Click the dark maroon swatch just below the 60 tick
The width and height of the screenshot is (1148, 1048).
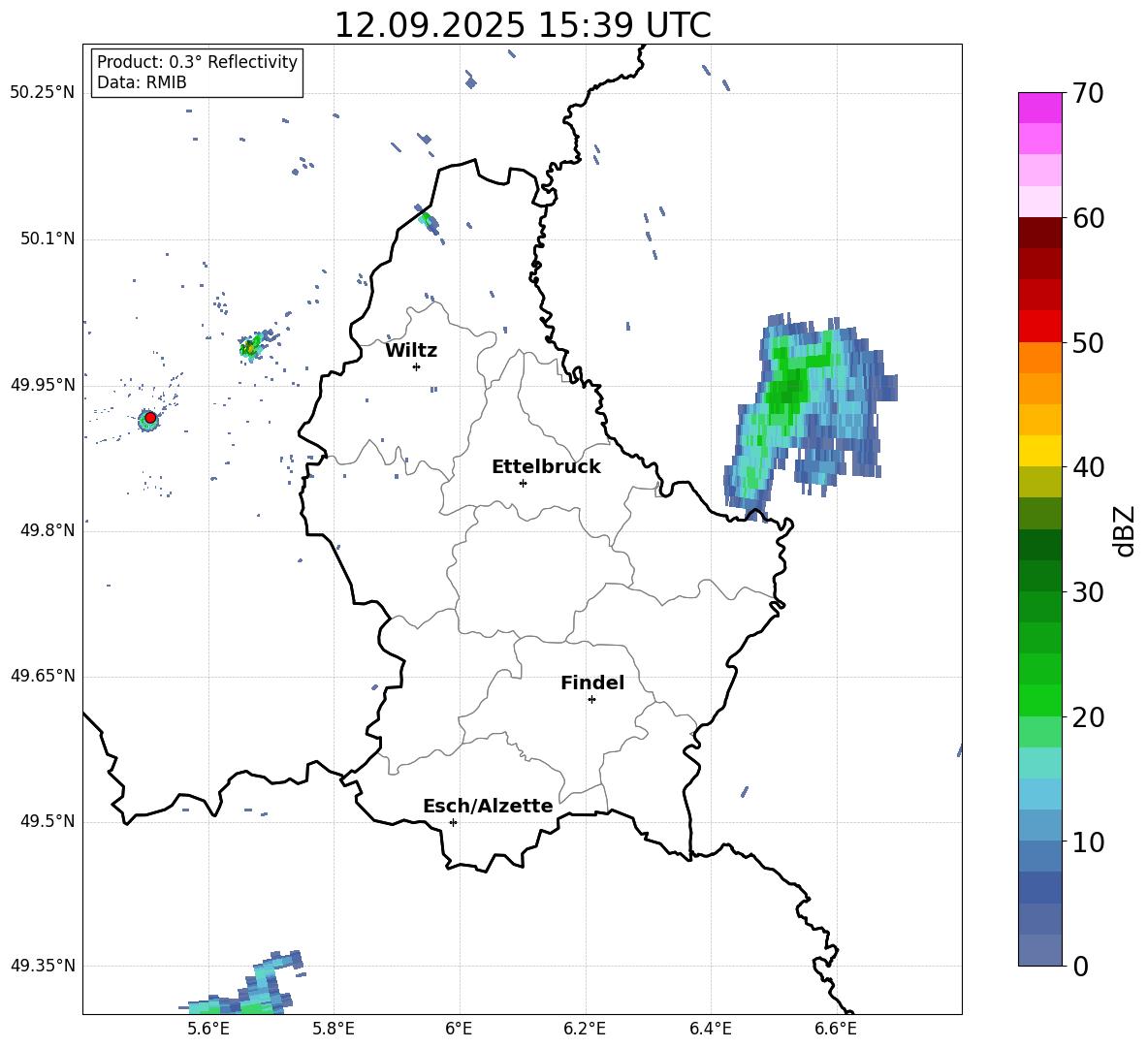click(x=1039, y=233)
